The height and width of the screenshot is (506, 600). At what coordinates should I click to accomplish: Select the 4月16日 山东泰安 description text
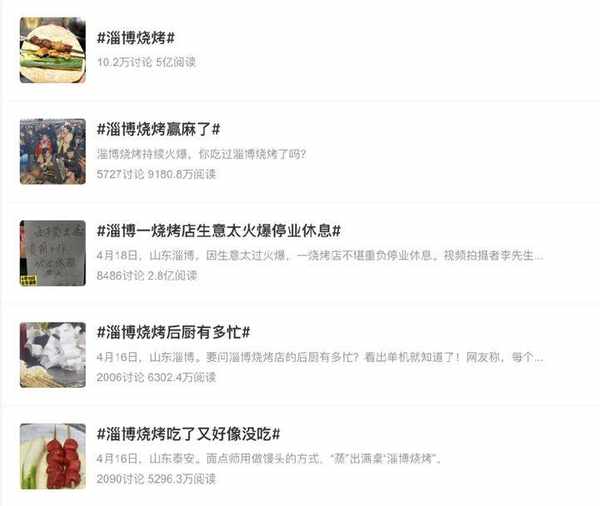coord(269,458)
